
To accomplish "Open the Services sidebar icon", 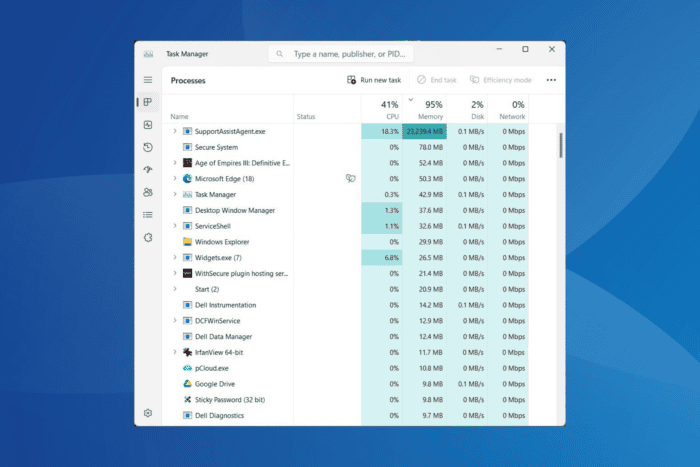I will 148,238.
